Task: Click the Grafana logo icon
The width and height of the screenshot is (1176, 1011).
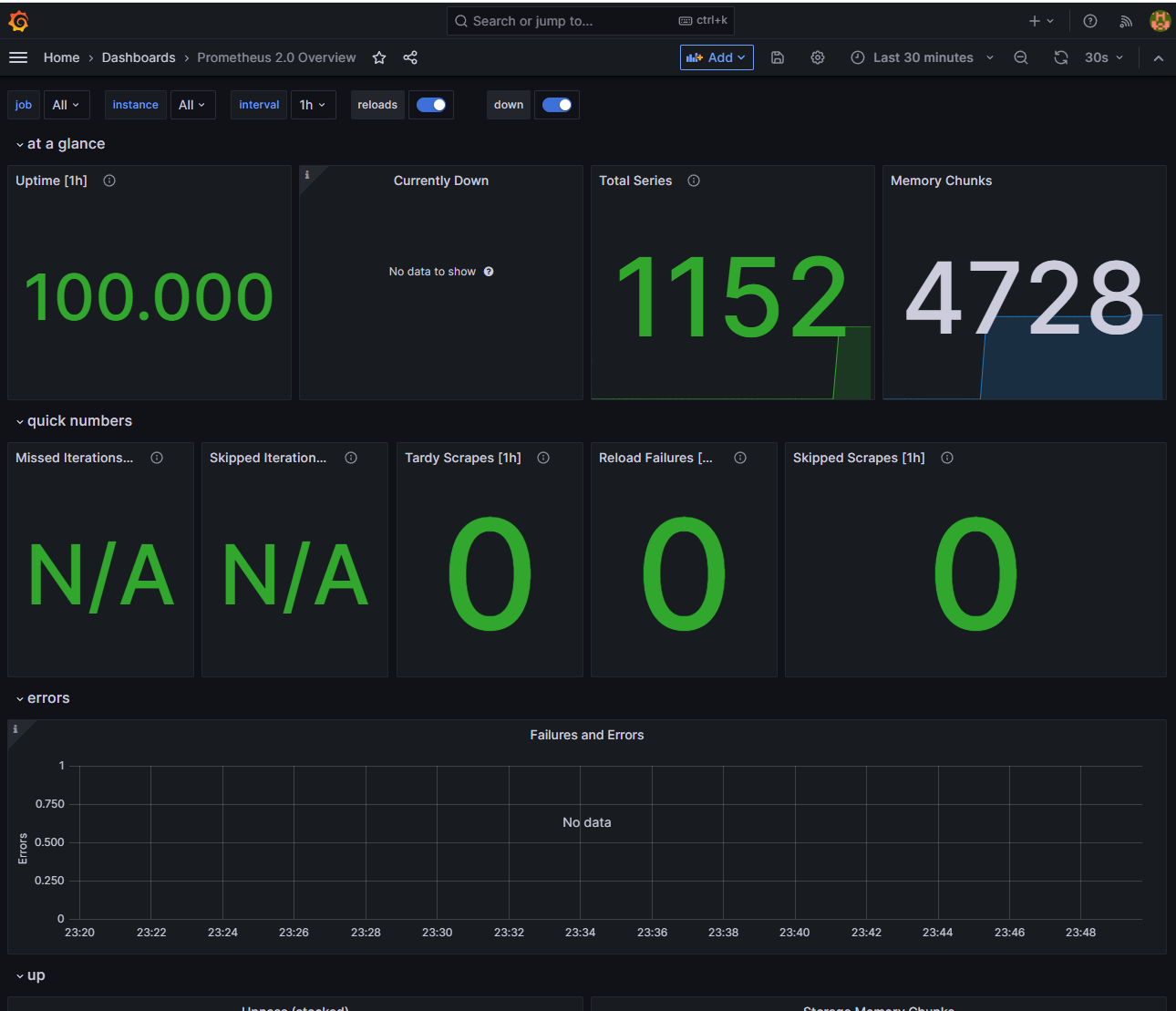Action: (x=18, y=21)
